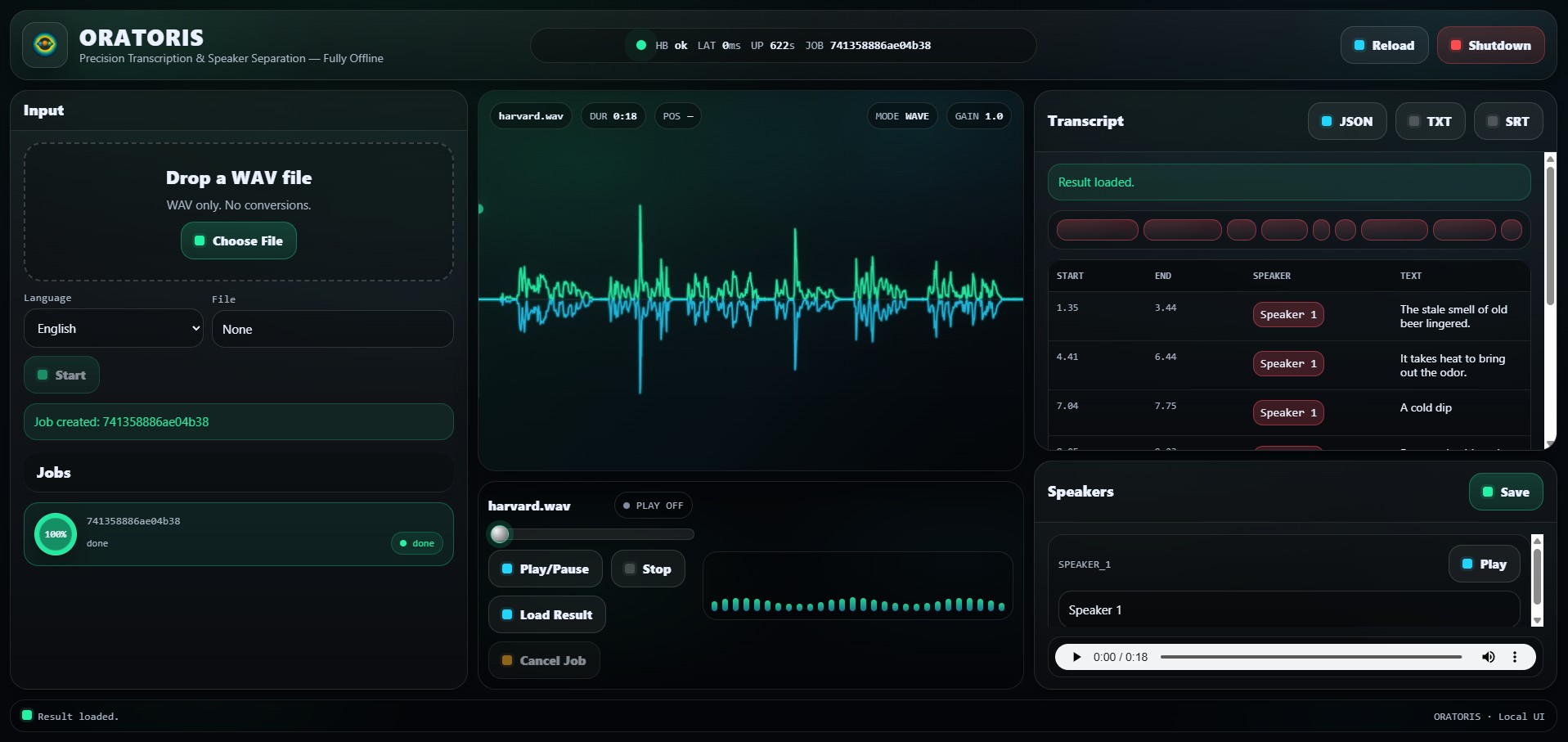Open the audio player three-dot menu
This screenshot has width=1568, height=742.
[x=1514, y=657]
